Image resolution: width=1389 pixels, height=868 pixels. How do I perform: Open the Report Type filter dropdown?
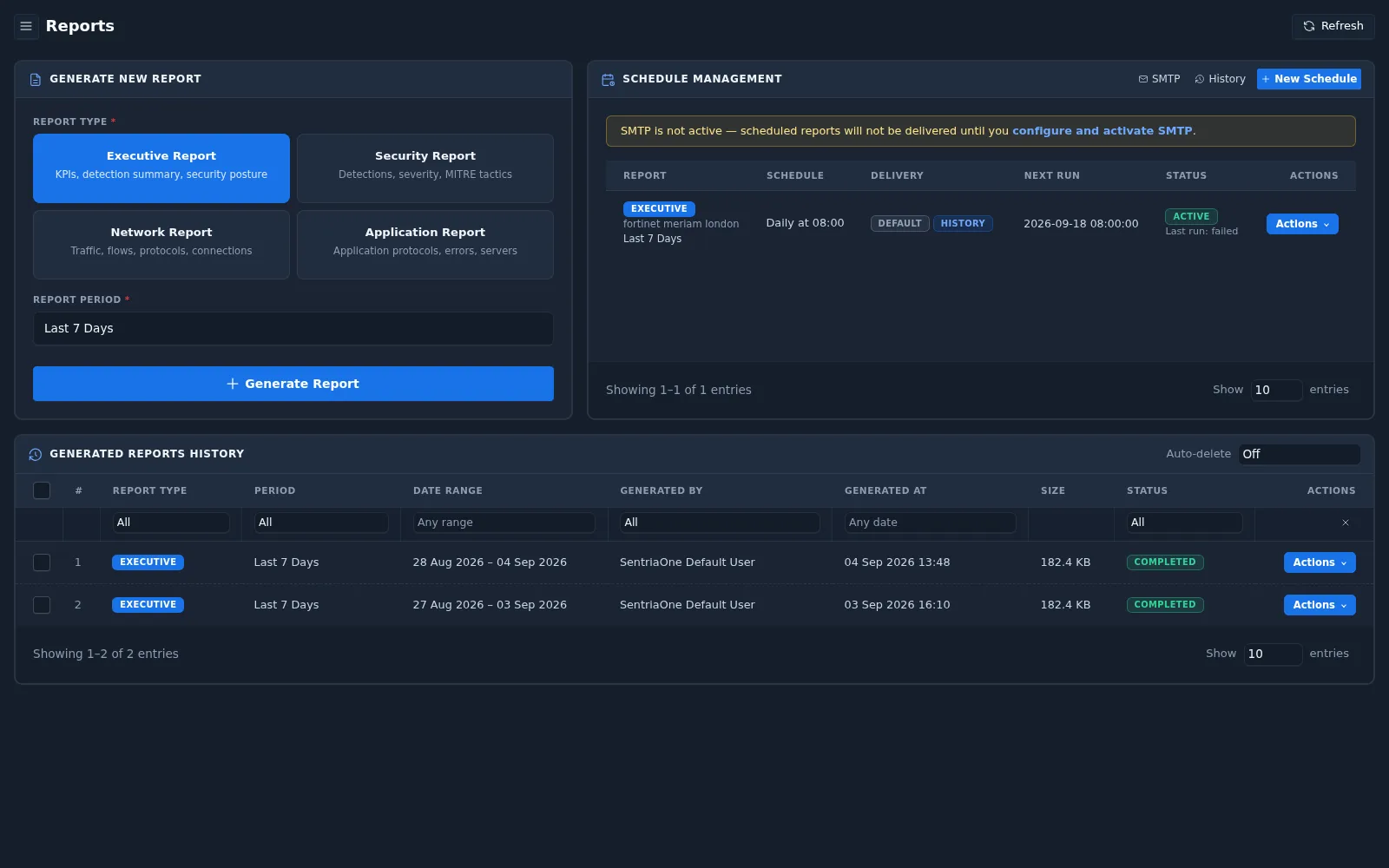[x=171, y=523]
